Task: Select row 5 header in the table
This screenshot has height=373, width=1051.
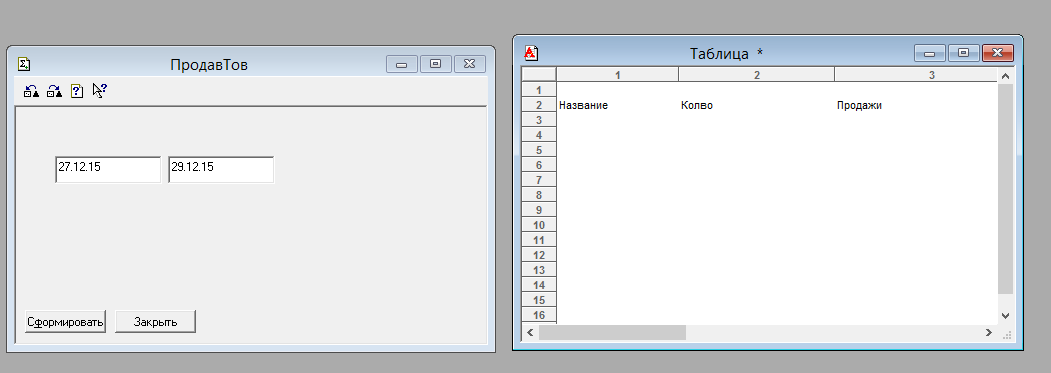Action: tap(539, 150)
